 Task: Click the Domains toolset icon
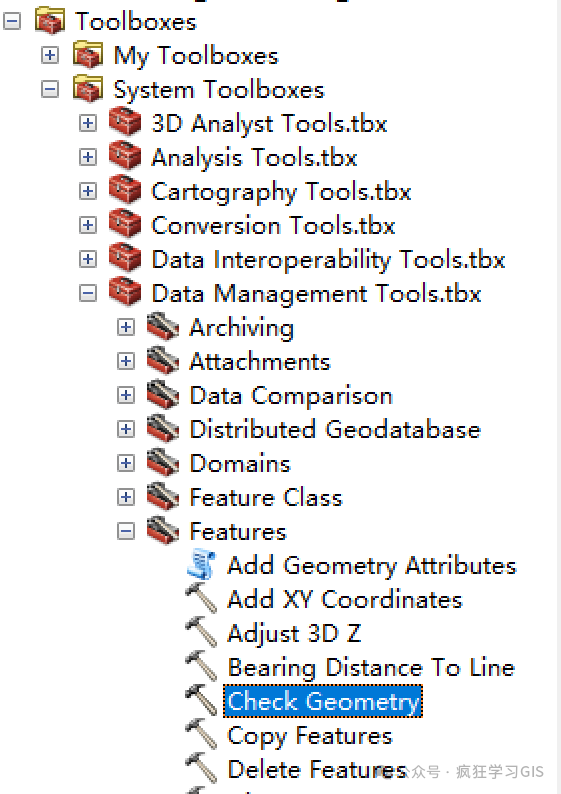[163, 462]
